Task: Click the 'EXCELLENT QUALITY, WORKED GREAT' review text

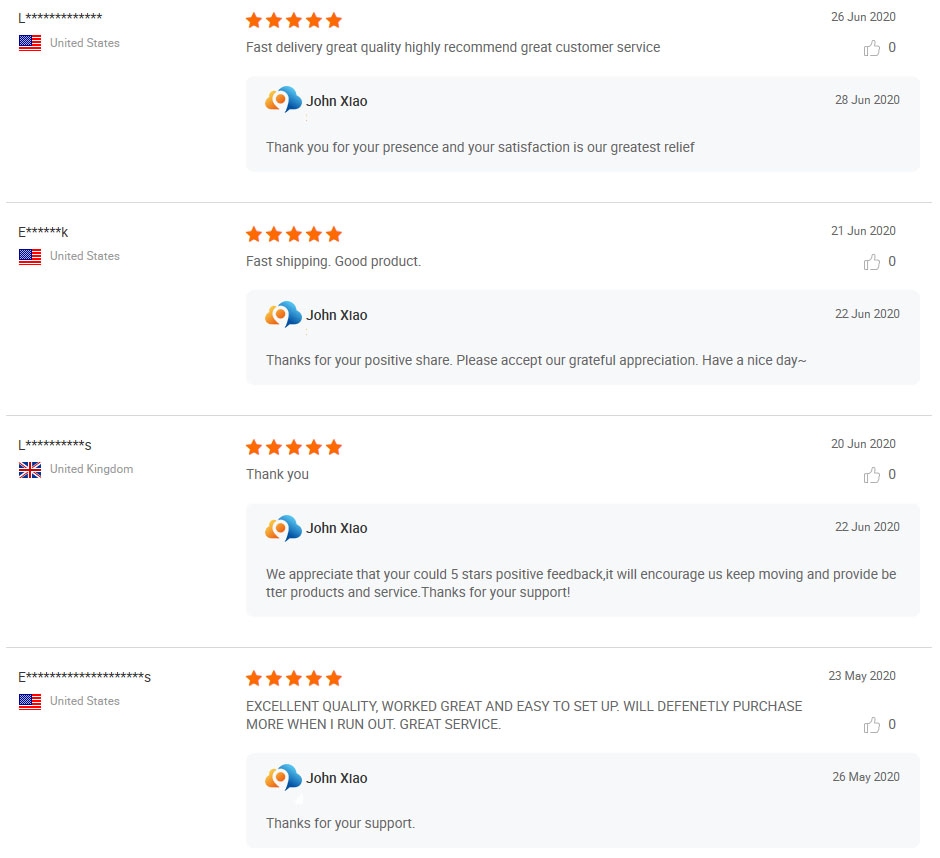Action: point(524,715)
